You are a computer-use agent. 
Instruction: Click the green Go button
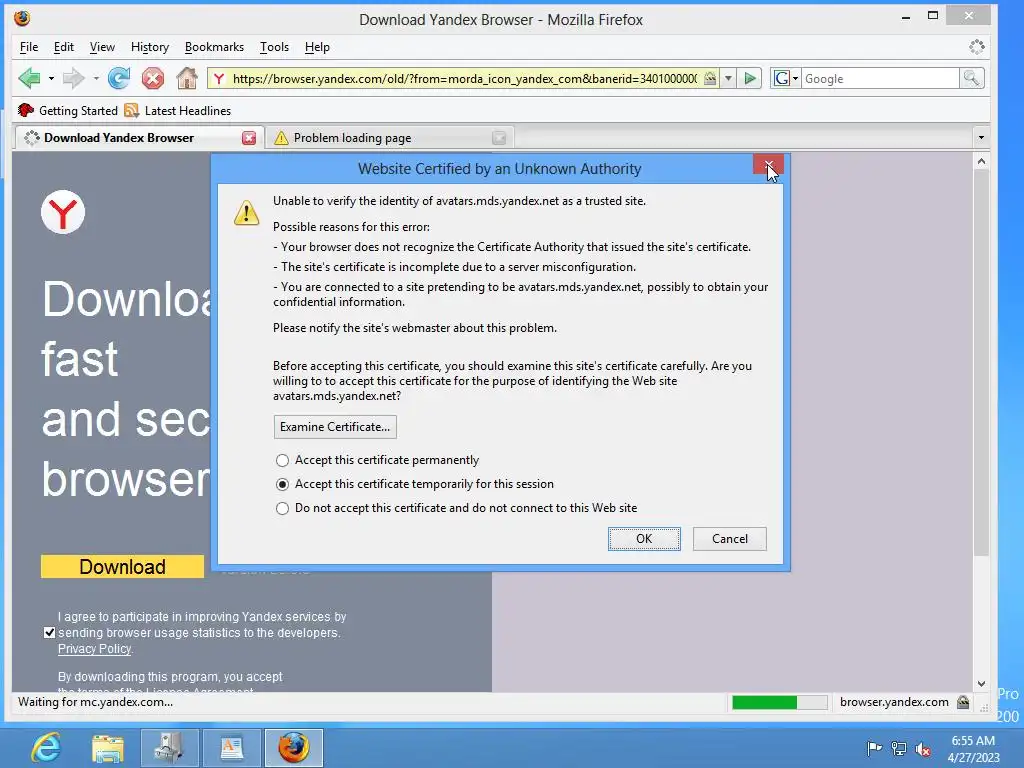tap(750, 79)
